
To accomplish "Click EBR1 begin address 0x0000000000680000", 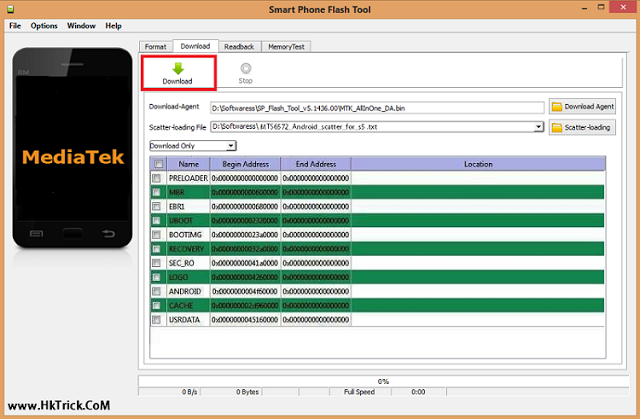I will click(245, 206).
